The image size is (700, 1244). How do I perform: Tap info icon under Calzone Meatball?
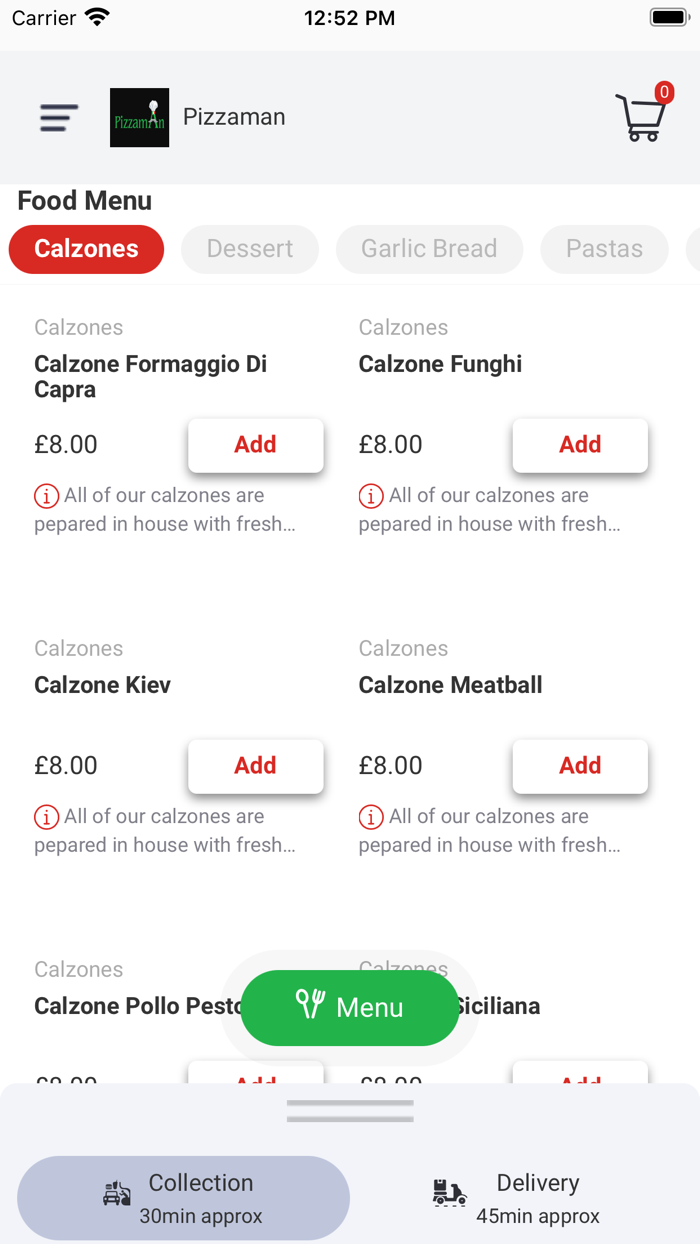point(371,817)
